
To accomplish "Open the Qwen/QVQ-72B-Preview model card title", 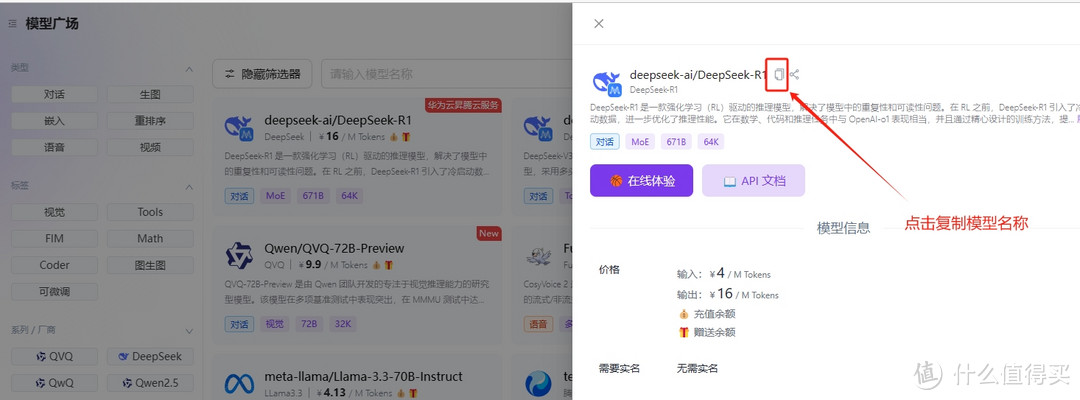I will tap(334, 249).
